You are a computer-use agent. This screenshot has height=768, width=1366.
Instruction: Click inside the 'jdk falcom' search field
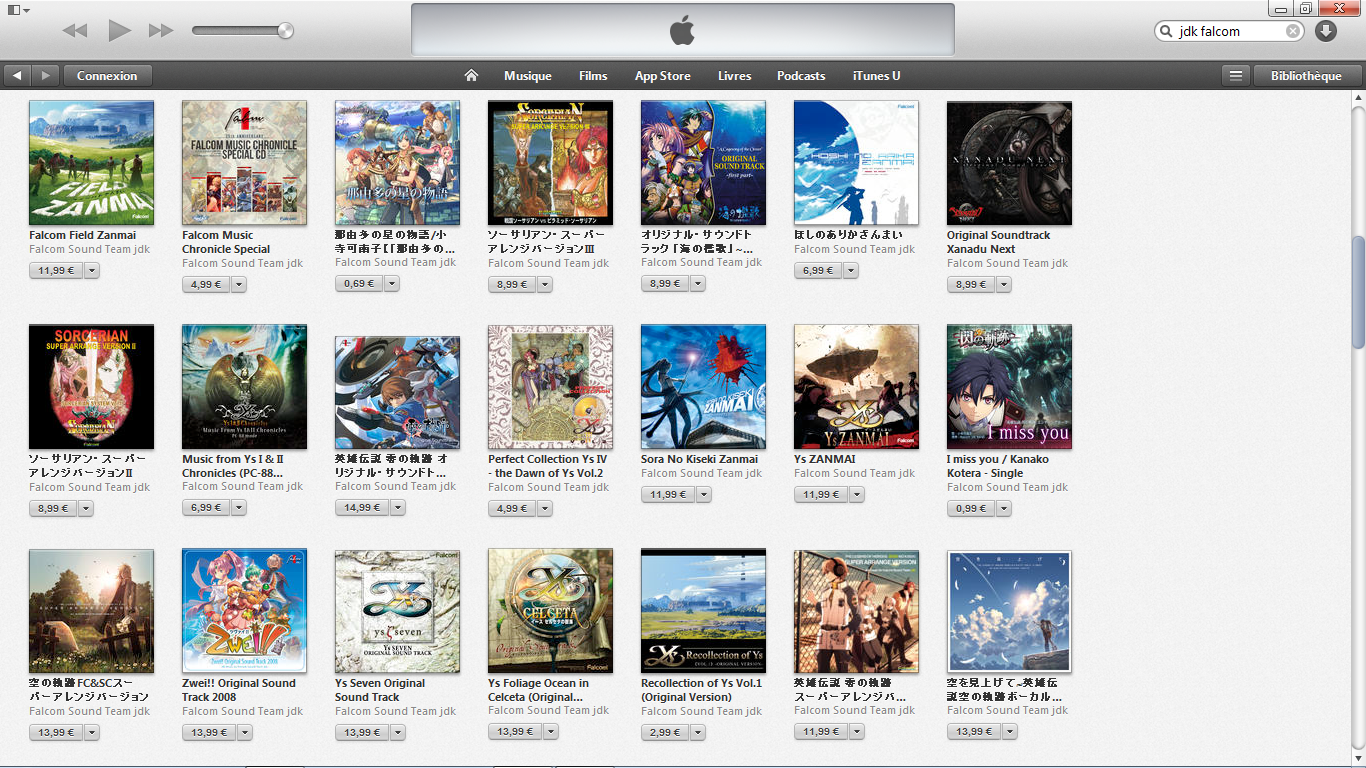[x=1231, y=31]
